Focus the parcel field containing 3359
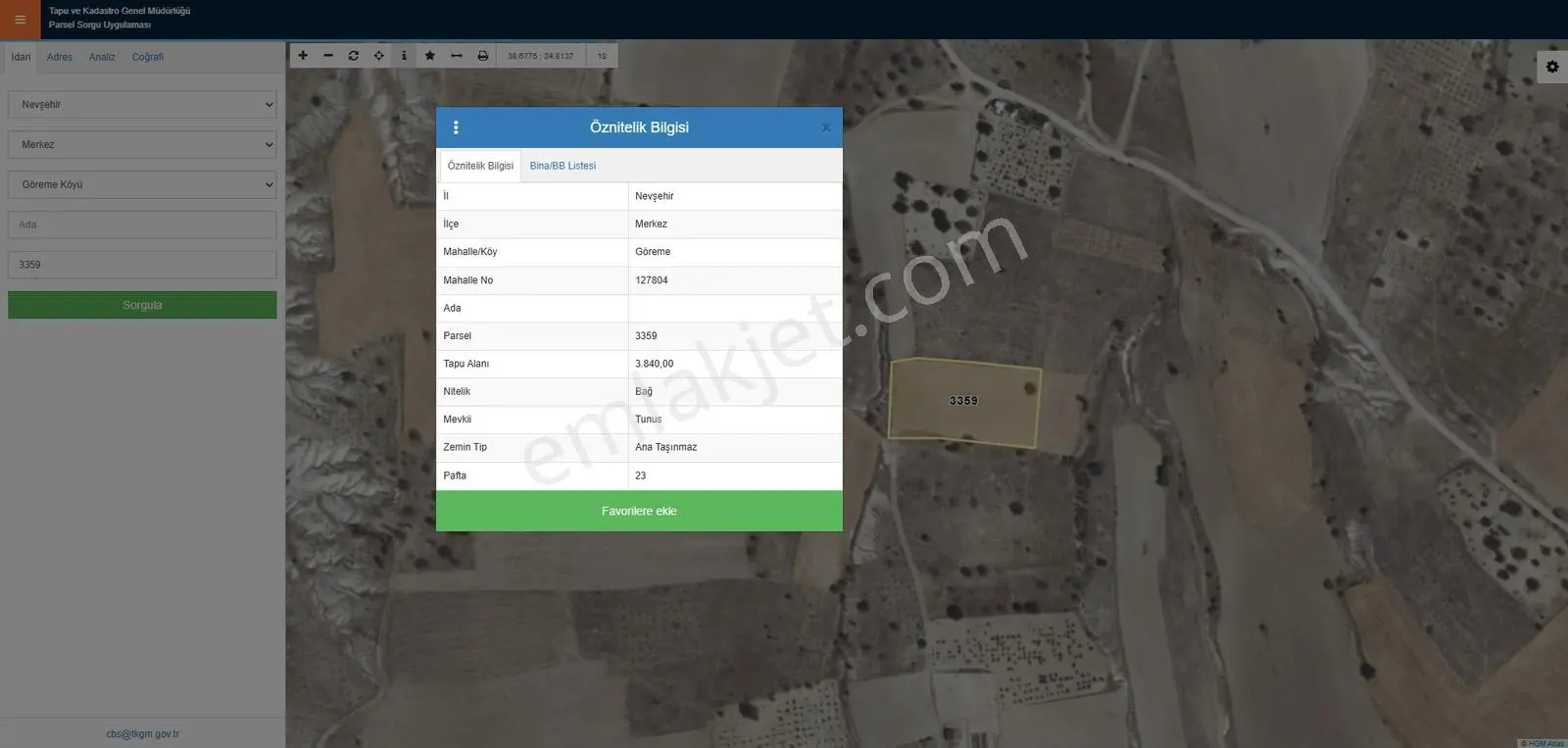 pyautogui.click(x=142, y=265)
